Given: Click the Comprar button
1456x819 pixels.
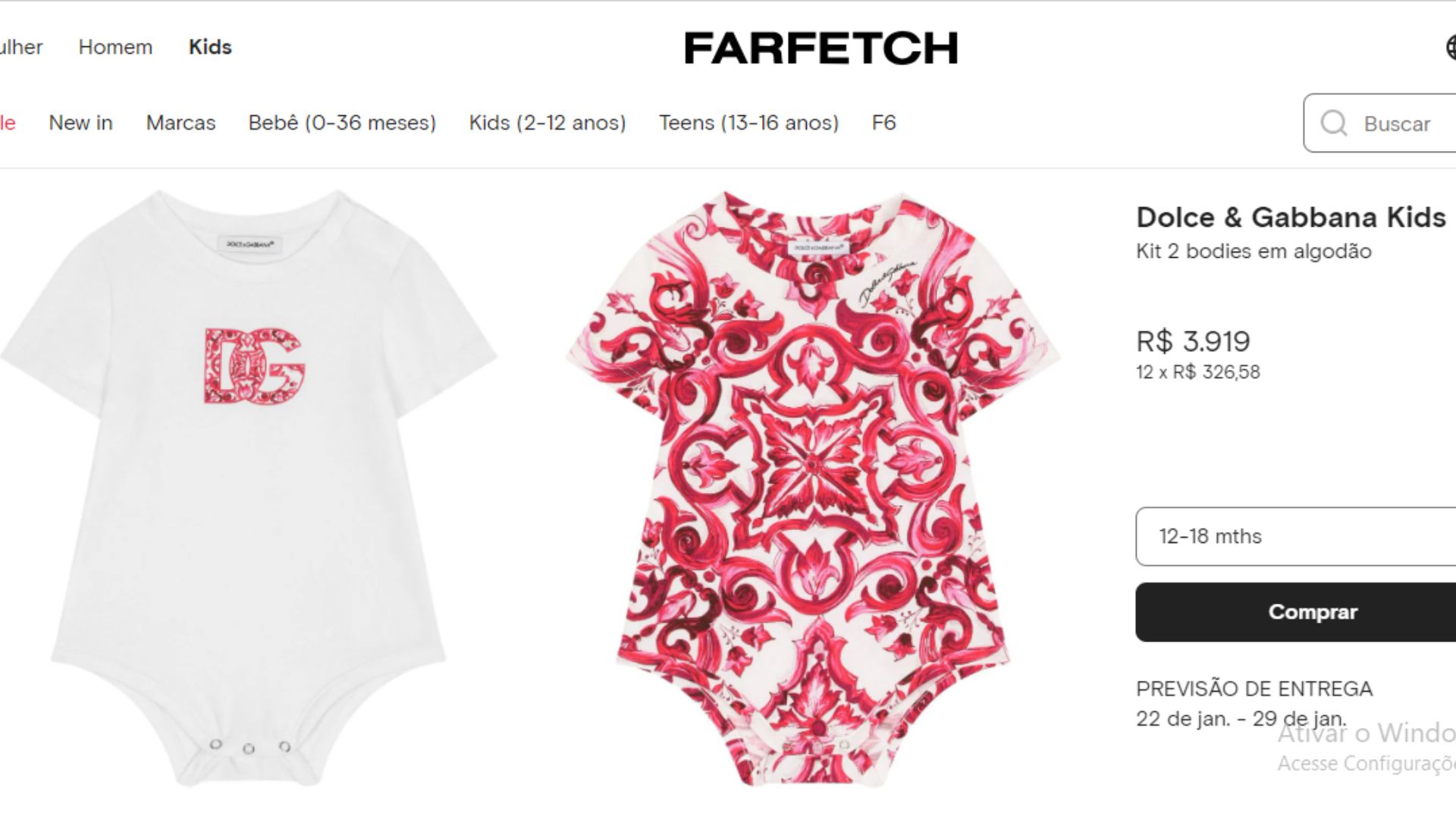Looking at the screenshot, I should tap(1295, 612).
